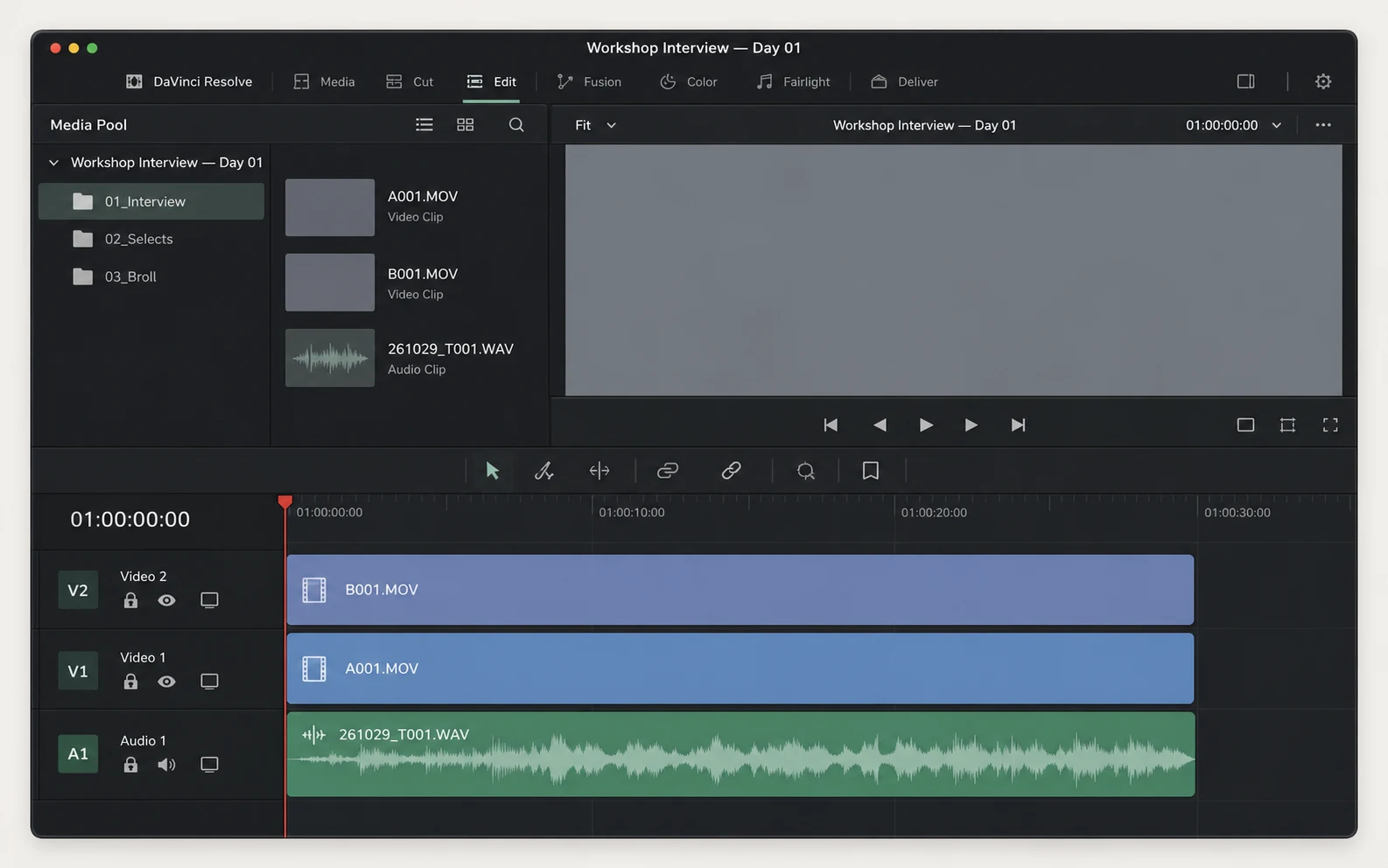Open the Fit zoom dropdown
The height and width of the screenshot is (868, 1388).
596,125
